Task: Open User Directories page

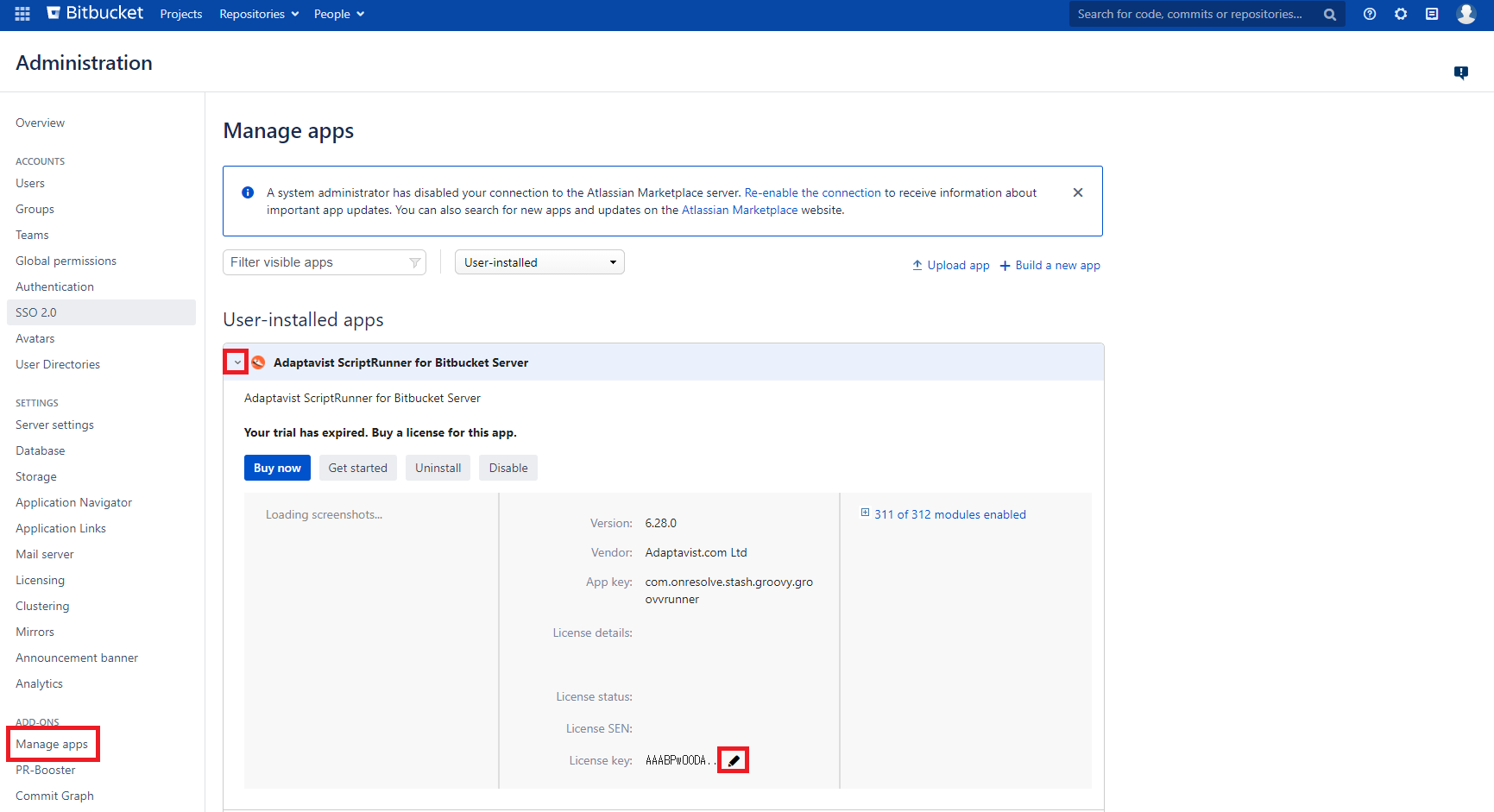Action: [x=58, y=364]
